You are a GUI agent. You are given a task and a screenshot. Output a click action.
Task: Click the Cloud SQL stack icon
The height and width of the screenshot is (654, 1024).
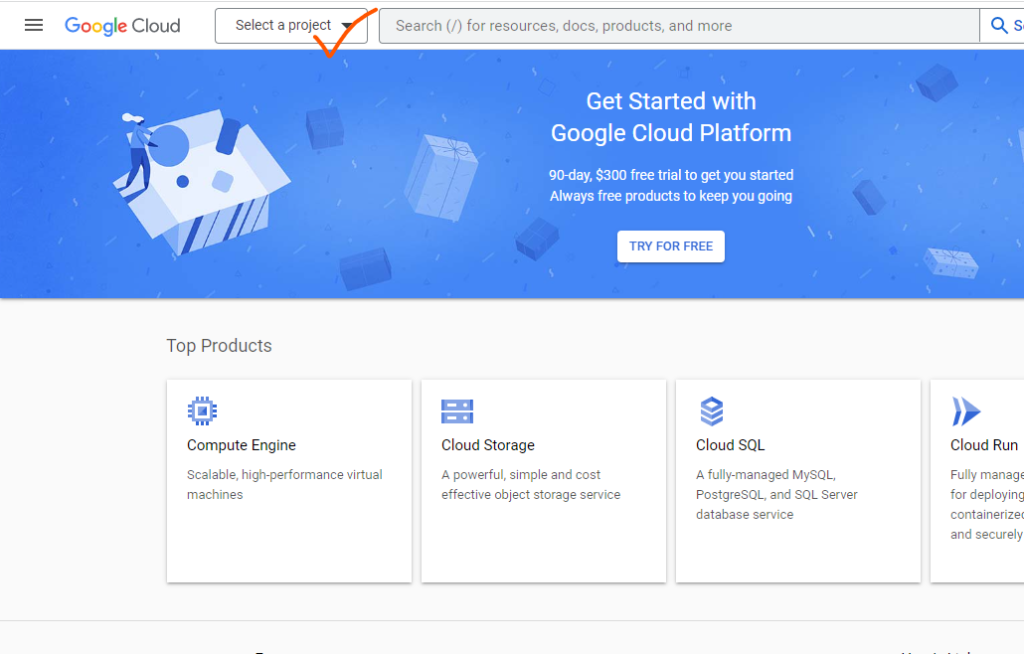(711, 411)
